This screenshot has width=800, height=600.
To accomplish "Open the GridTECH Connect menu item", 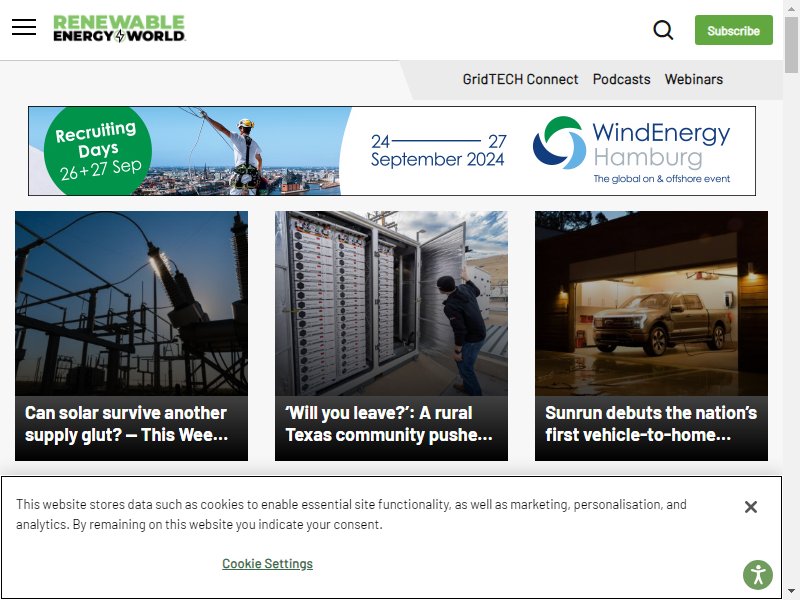I will tap(520, 79).
